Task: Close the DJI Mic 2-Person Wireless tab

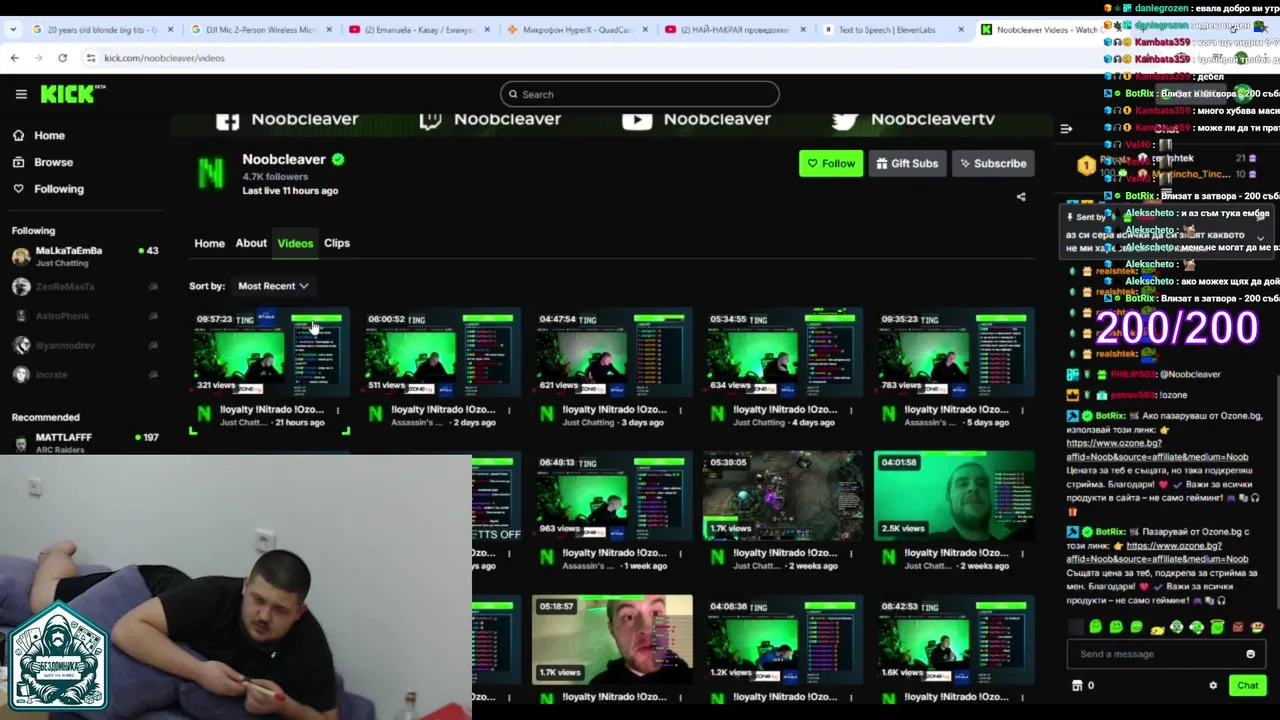Action: tap(328, 30)
